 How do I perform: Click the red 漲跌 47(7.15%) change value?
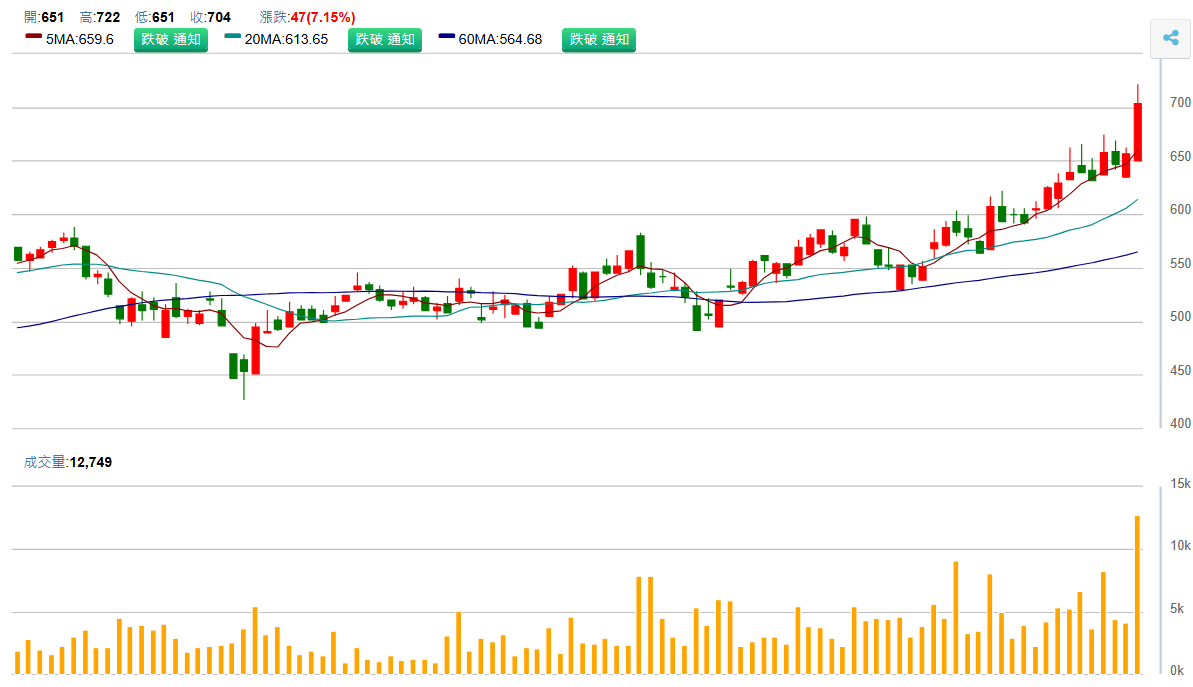pyautogui.click(x=322, y=17)
